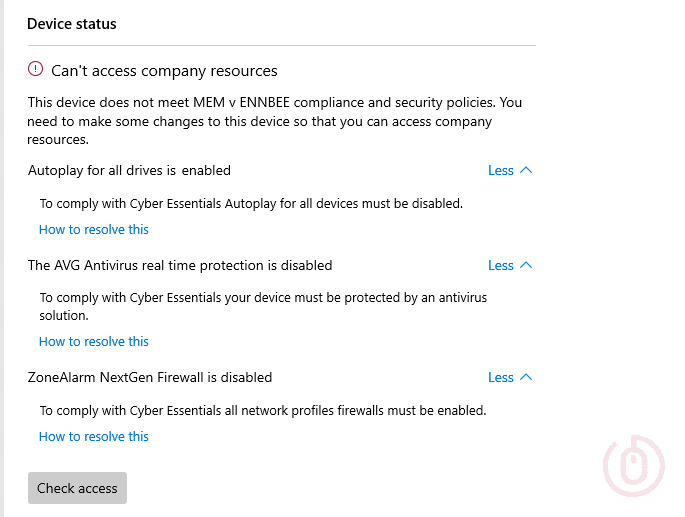The height and width of the screenshot is (517, 685).
Task: Collapse Autoplay details using the Less label
Action: (500, 170)
